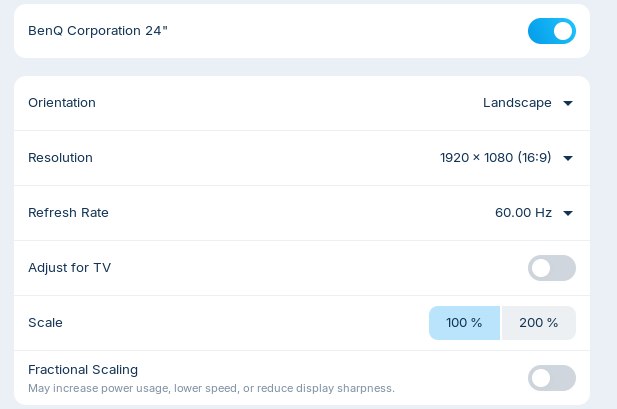Set the scale to 200 %

(x=539, y=323)
